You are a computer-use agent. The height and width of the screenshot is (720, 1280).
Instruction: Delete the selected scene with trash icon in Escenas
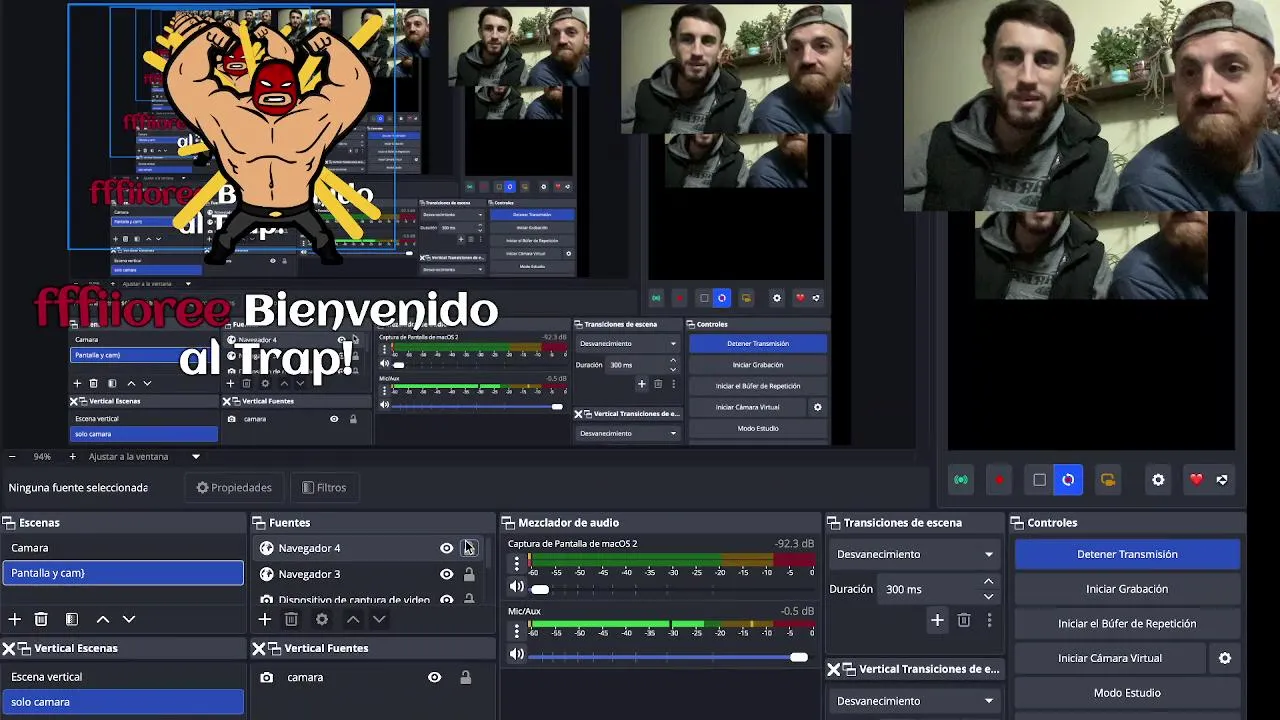pyautogui.click(x=41, y=620)
